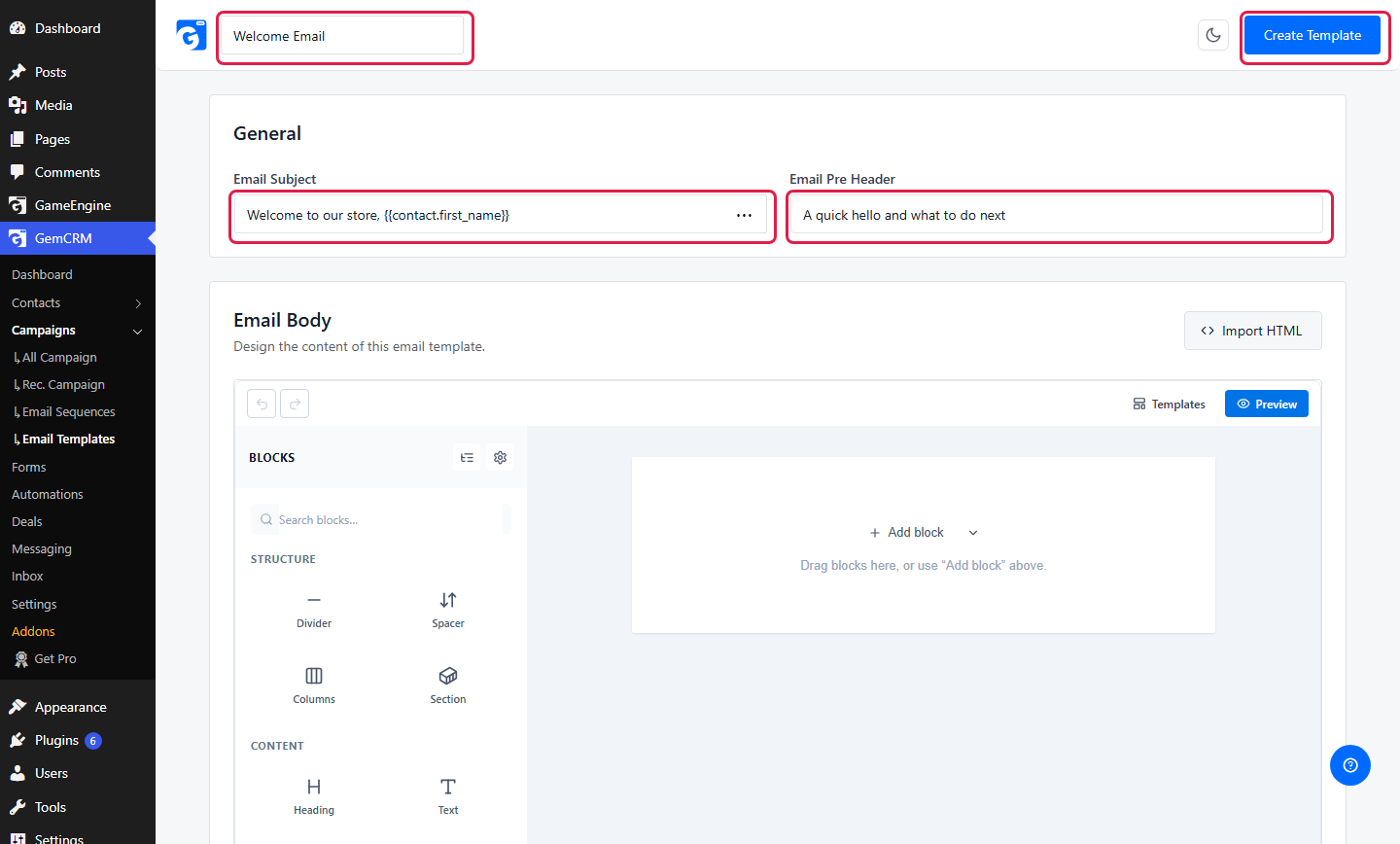
Task: Click the Email Pre Header input field
Action: coord(1057,215)
